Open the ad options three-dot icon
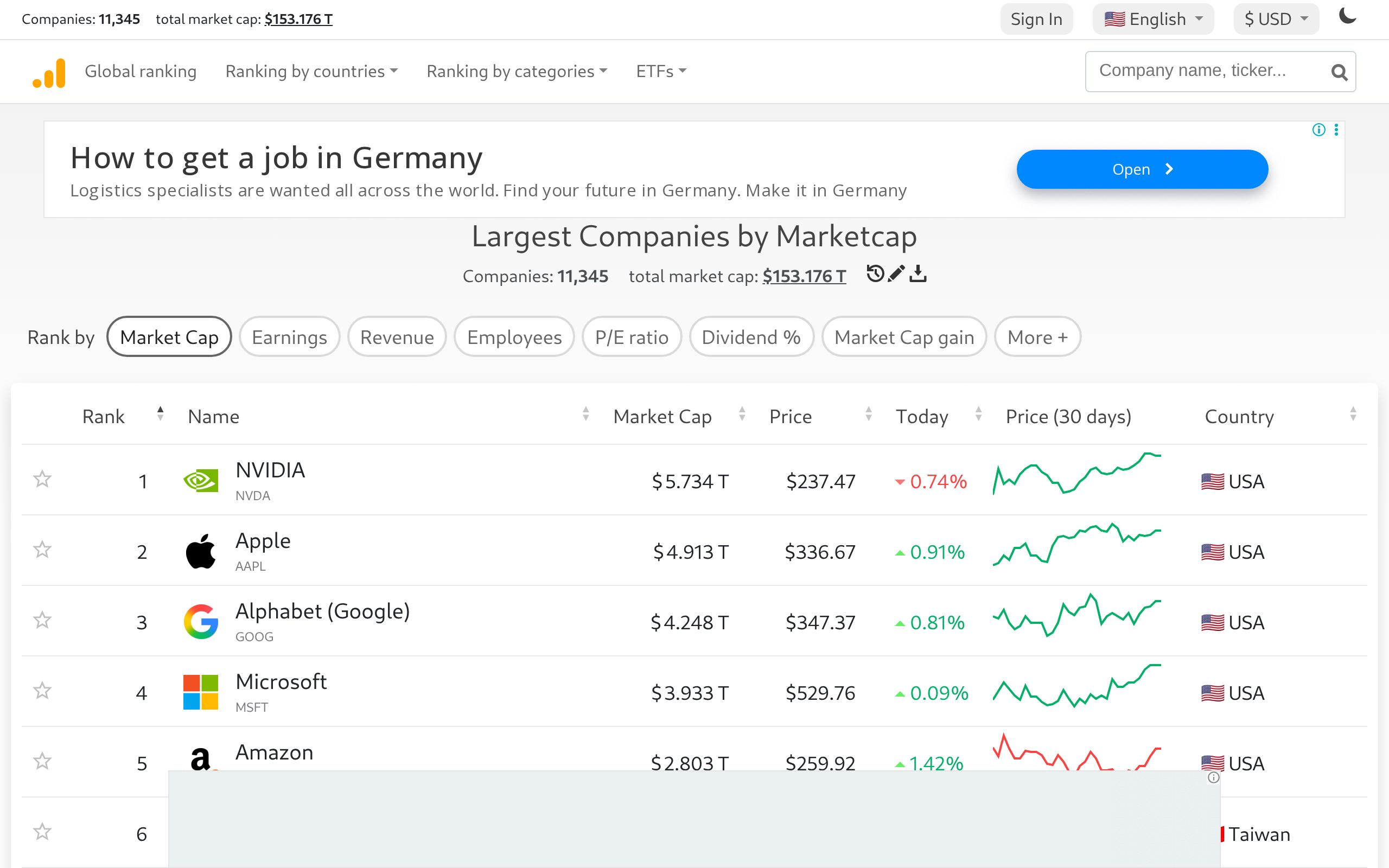Image resolution: width=1389 pixels, height=868 pixels. pyautogui.click(x=1336, y=130)
